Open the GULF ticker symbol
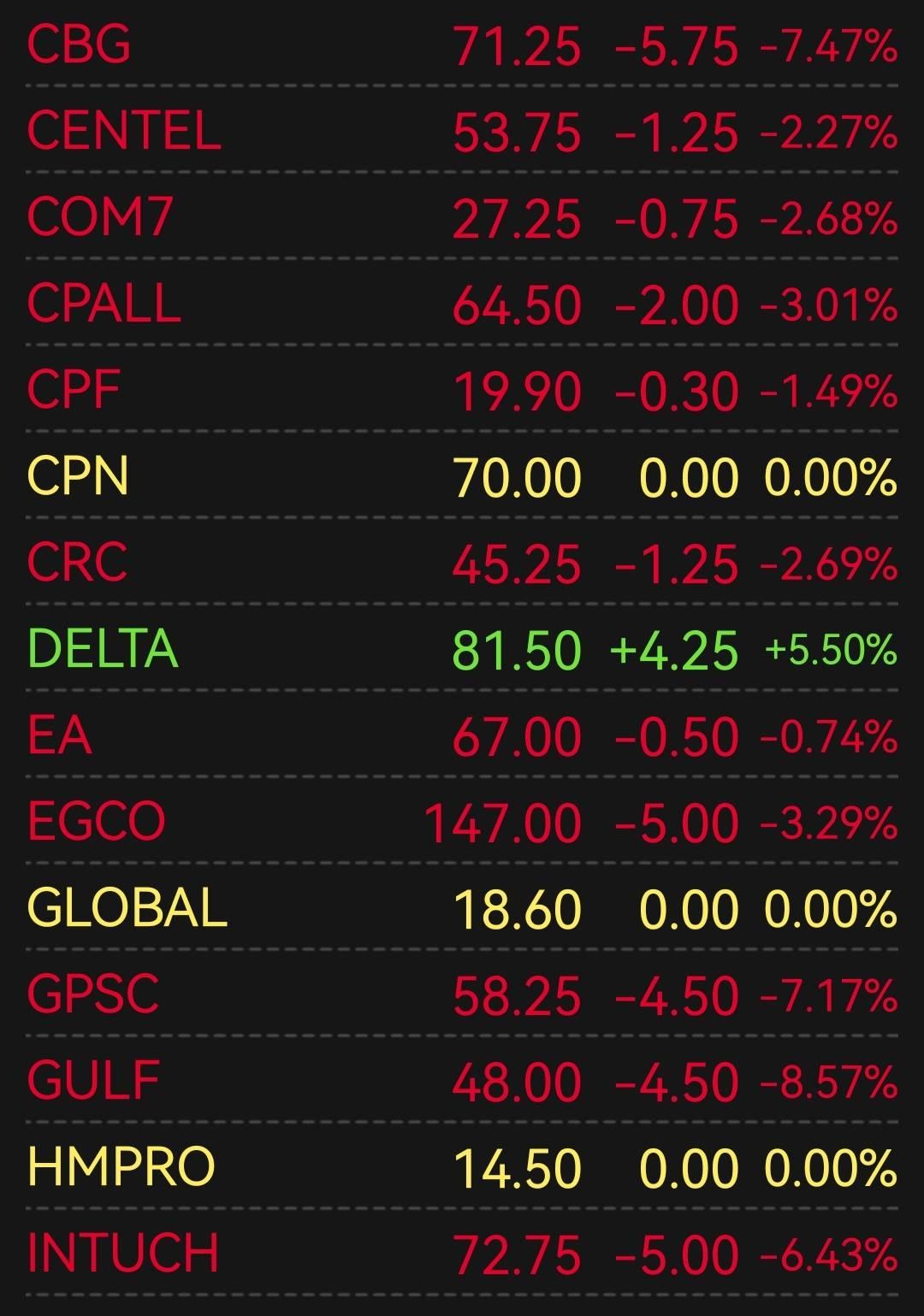Viewport: 924px width, 1316px height. 93,1081
